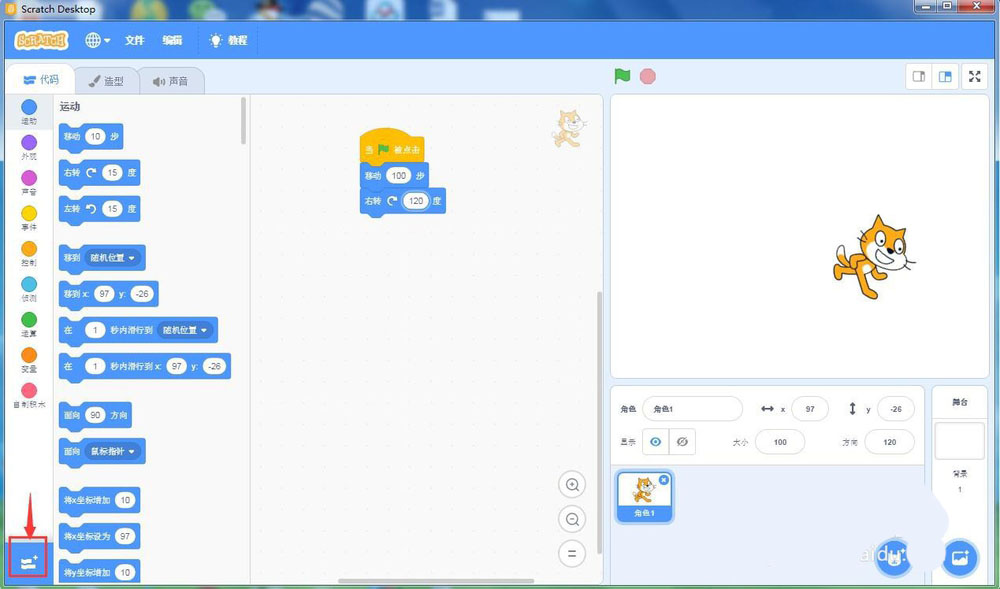Image resolution: width=1000 pixels, height=589 pixels.
Task: Open the language globe dropdown
Action: [x=95, y=40]
